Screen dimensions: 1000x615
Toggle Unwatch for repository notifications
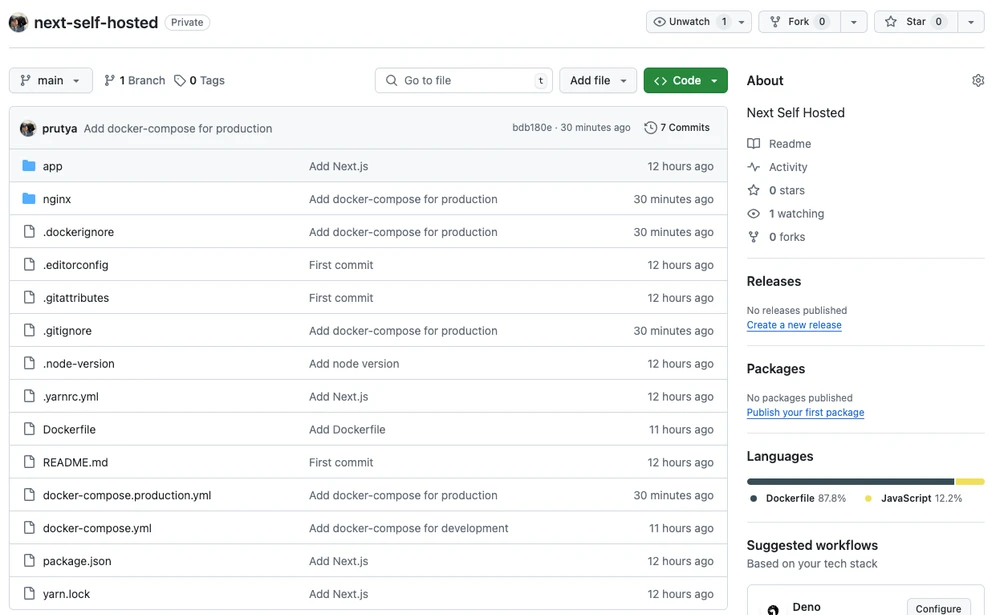click(688, 22)
